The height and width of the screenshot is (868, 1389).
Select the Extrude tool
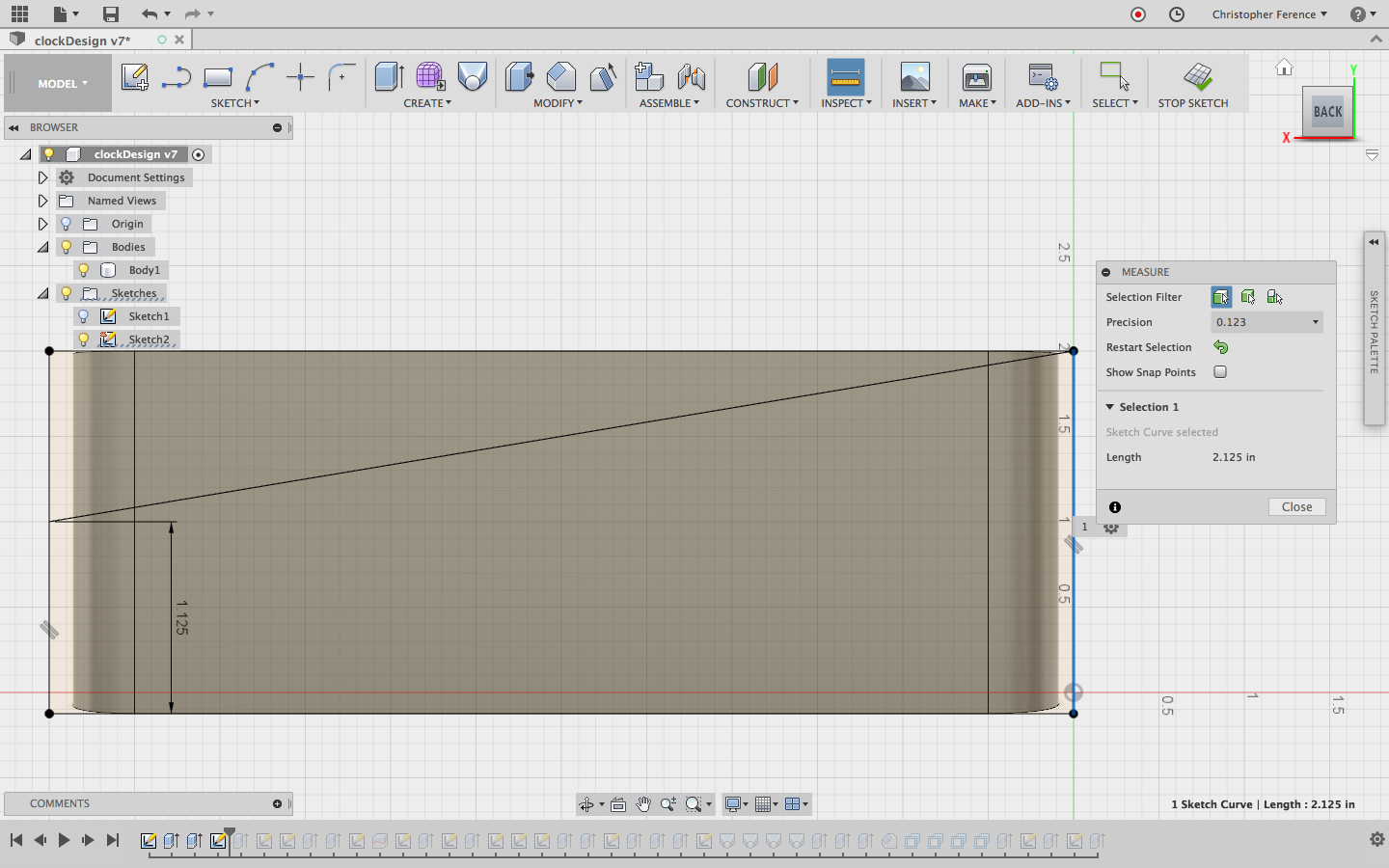coord(389,77)
